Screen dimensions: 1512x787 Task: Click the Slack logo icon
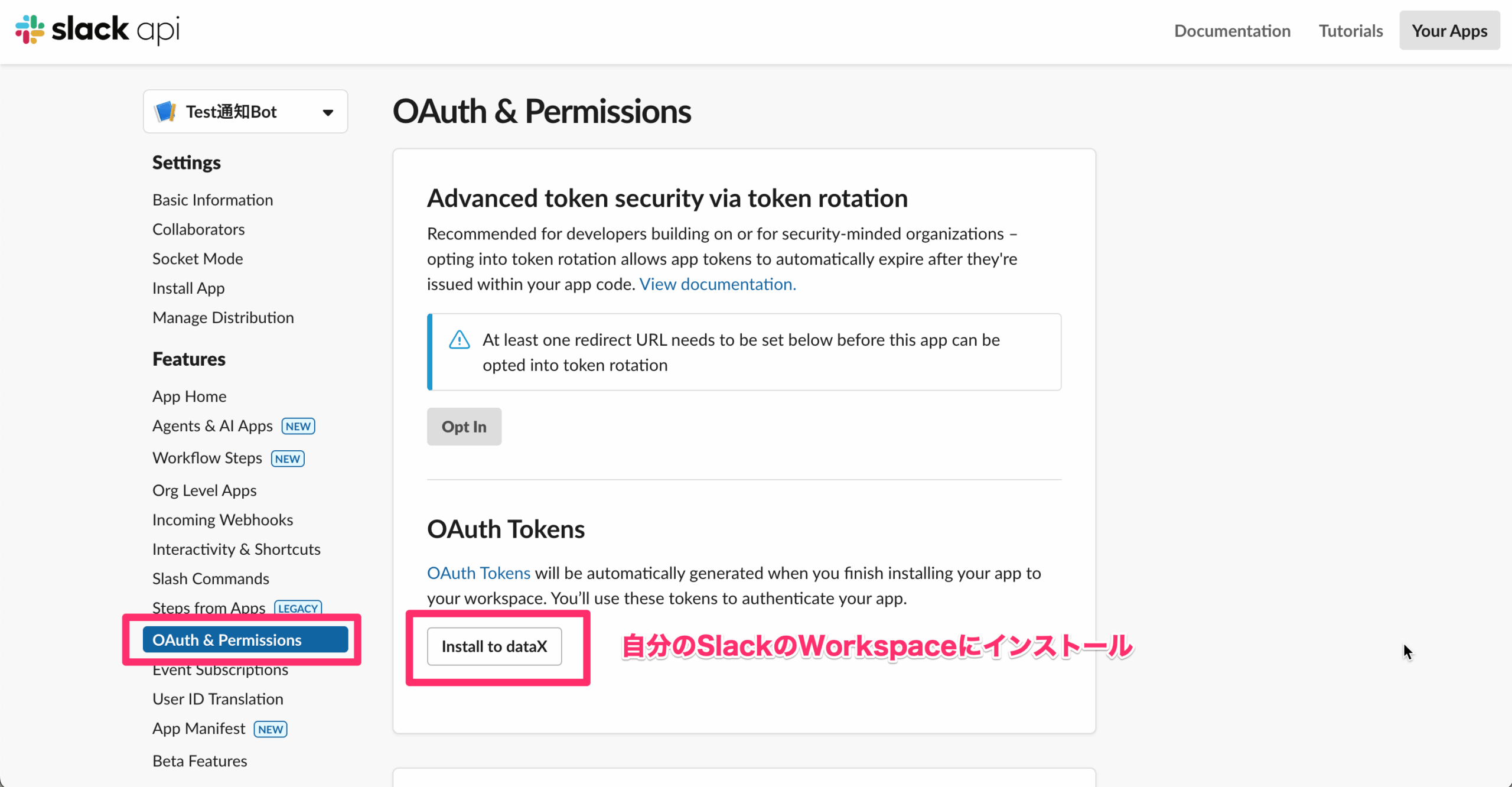coord(30,30)
